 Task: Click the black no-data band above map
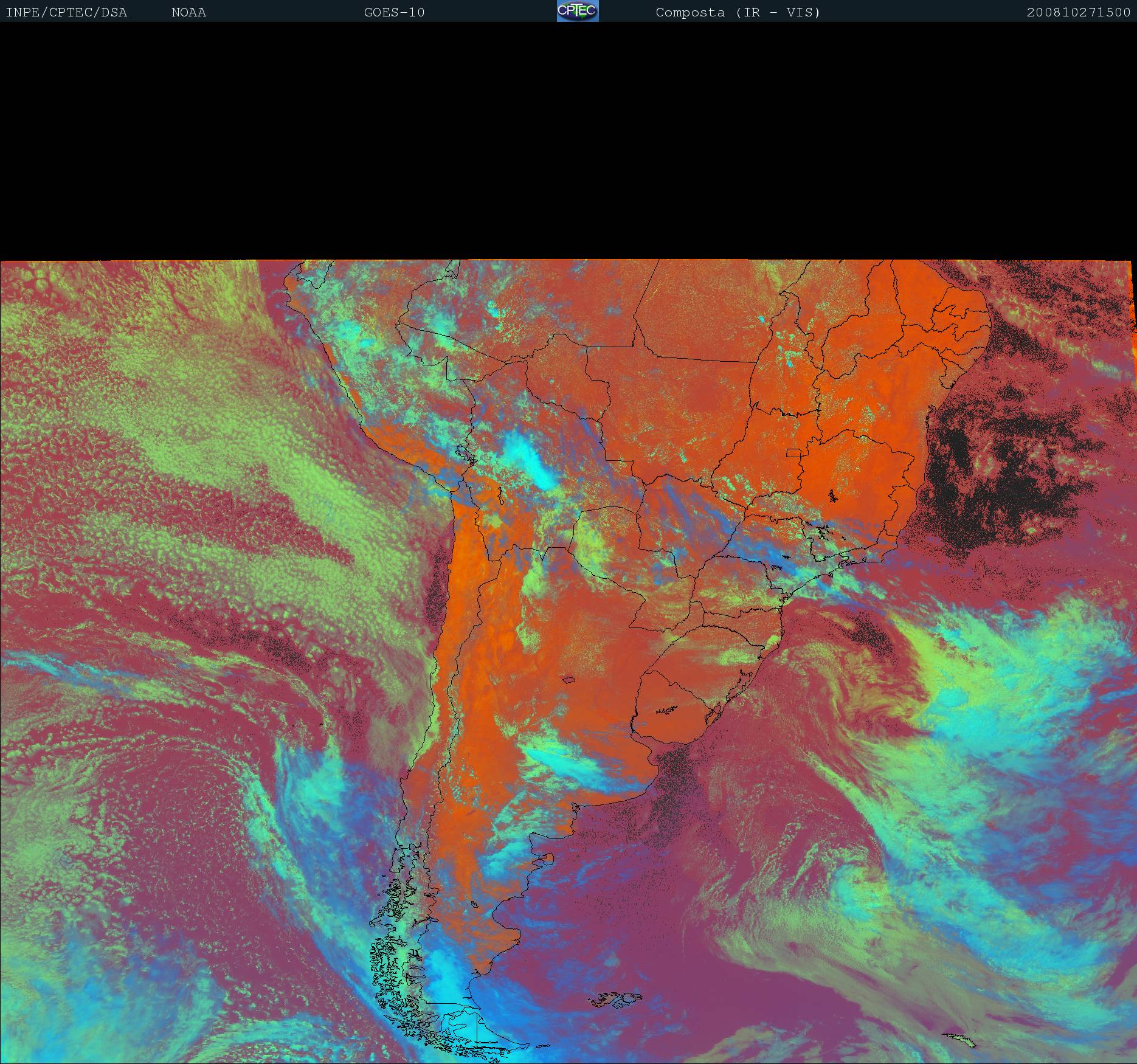tap(568, 140)
